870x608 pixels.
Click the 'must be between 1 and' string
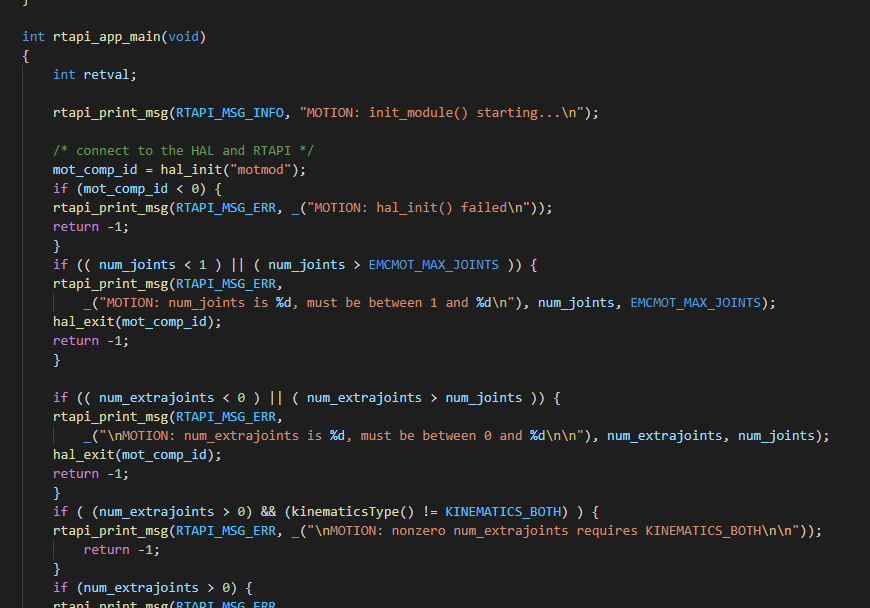(387, 302)
